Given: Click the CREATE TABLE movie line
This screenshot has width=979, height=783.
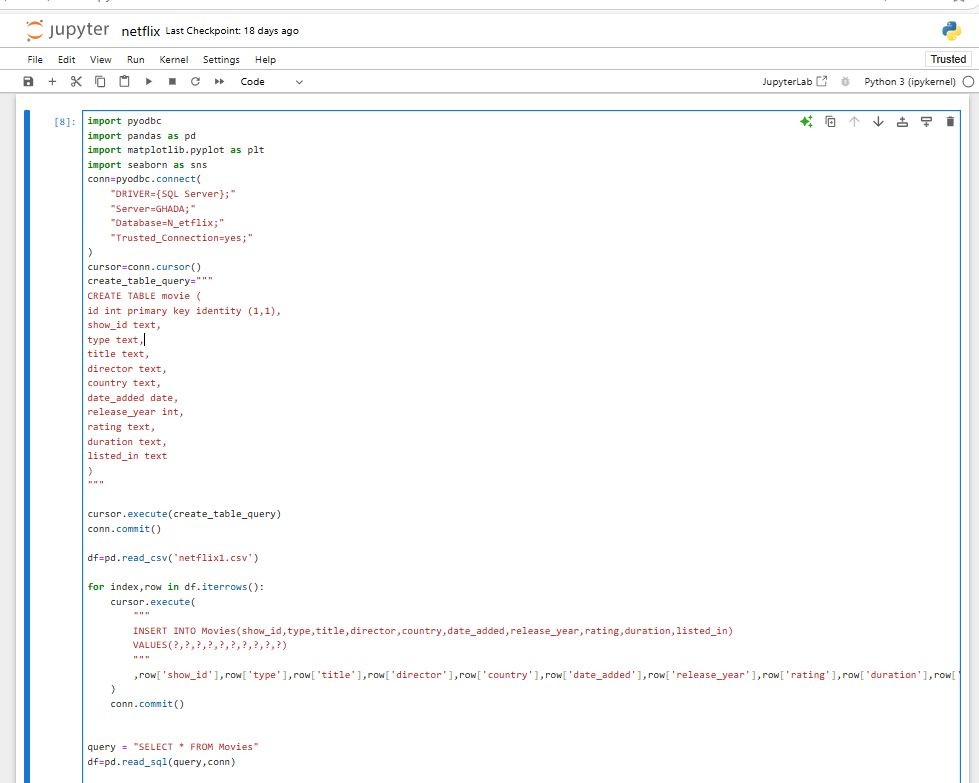Looking at the screenshot, I should [x=144, y=296].
